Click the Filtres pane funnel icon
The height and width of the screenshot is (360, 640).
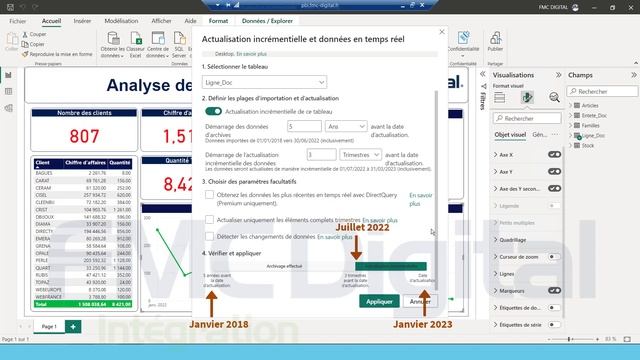tap(483, 87)
